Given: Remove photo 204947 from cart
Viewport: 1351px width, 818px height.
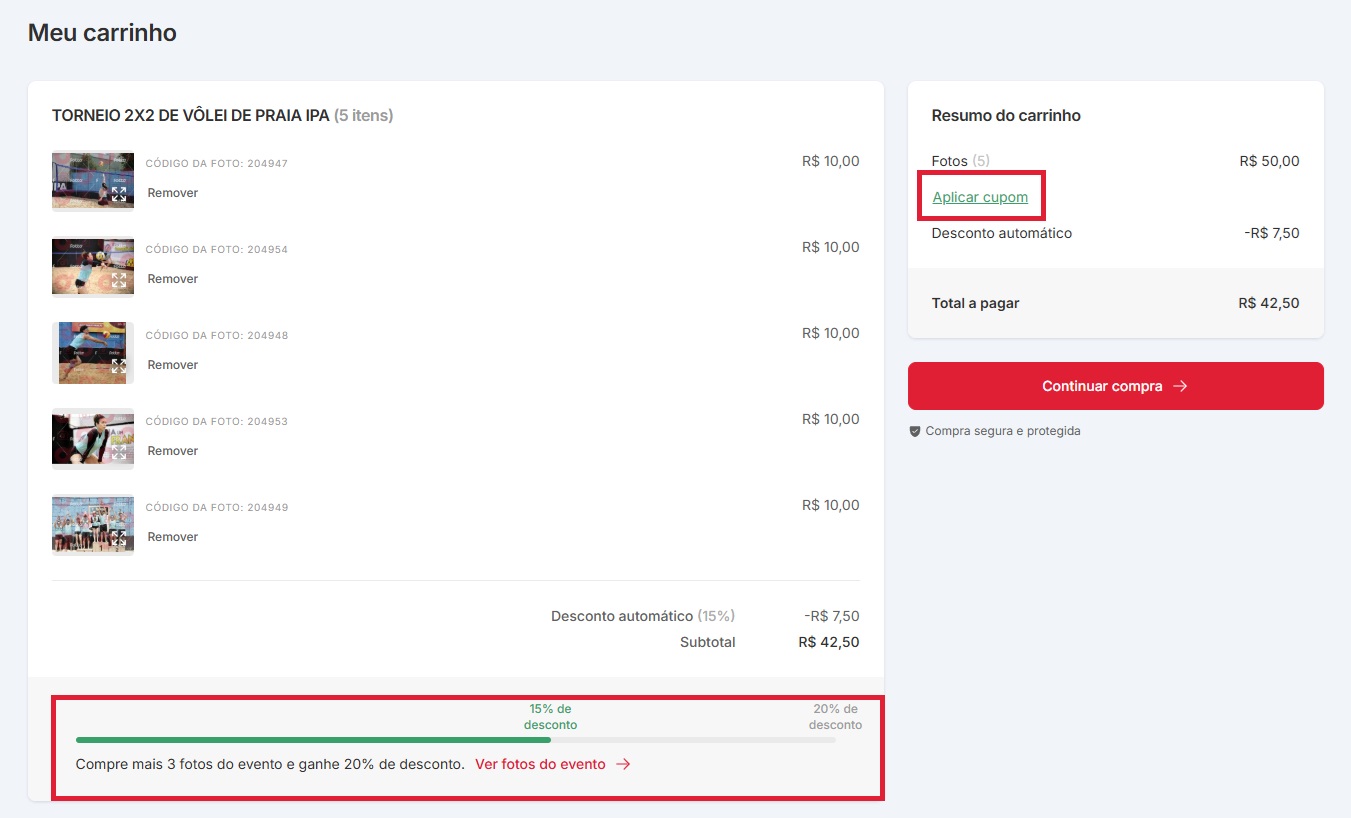Looking at the screenshot, I should [x=173, y=193].
